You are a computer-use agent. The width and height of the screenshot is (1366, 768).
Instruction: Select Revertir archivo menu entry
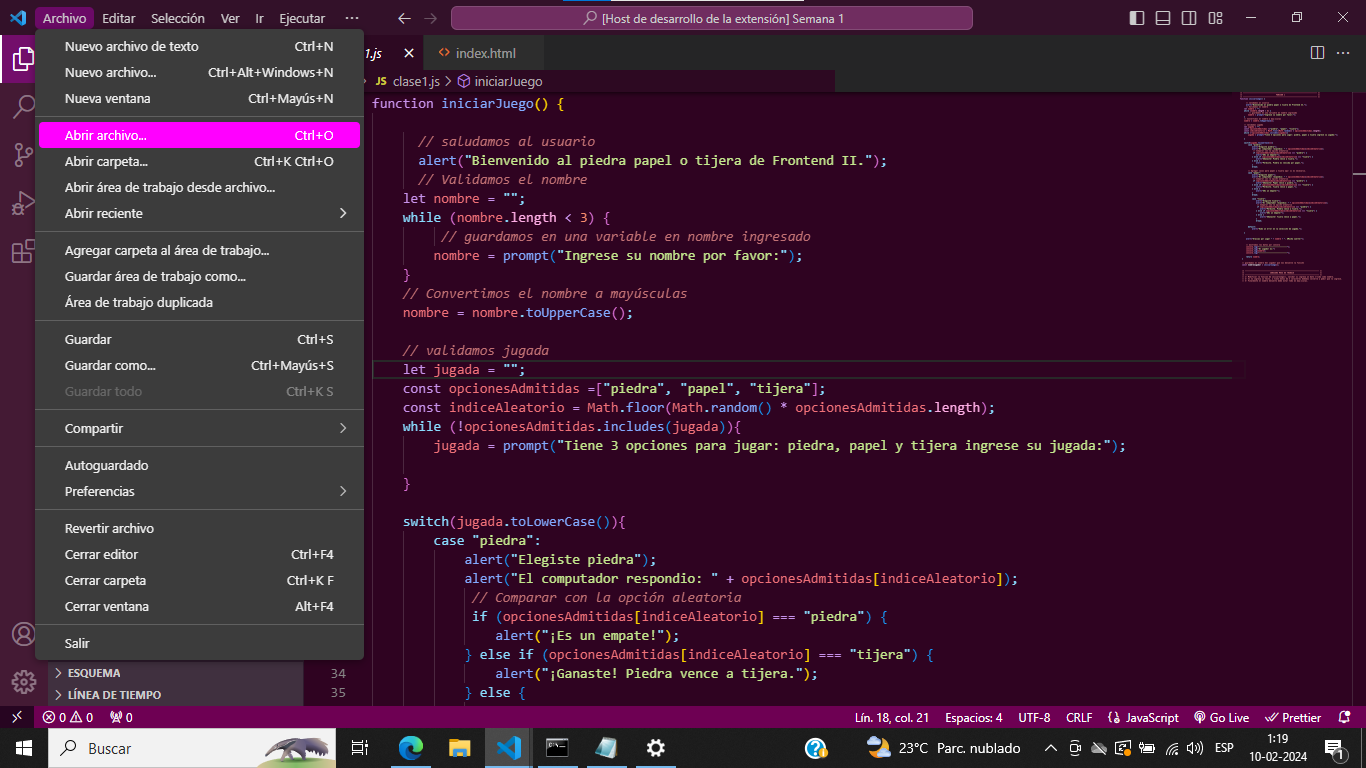[x=199, y=528]
